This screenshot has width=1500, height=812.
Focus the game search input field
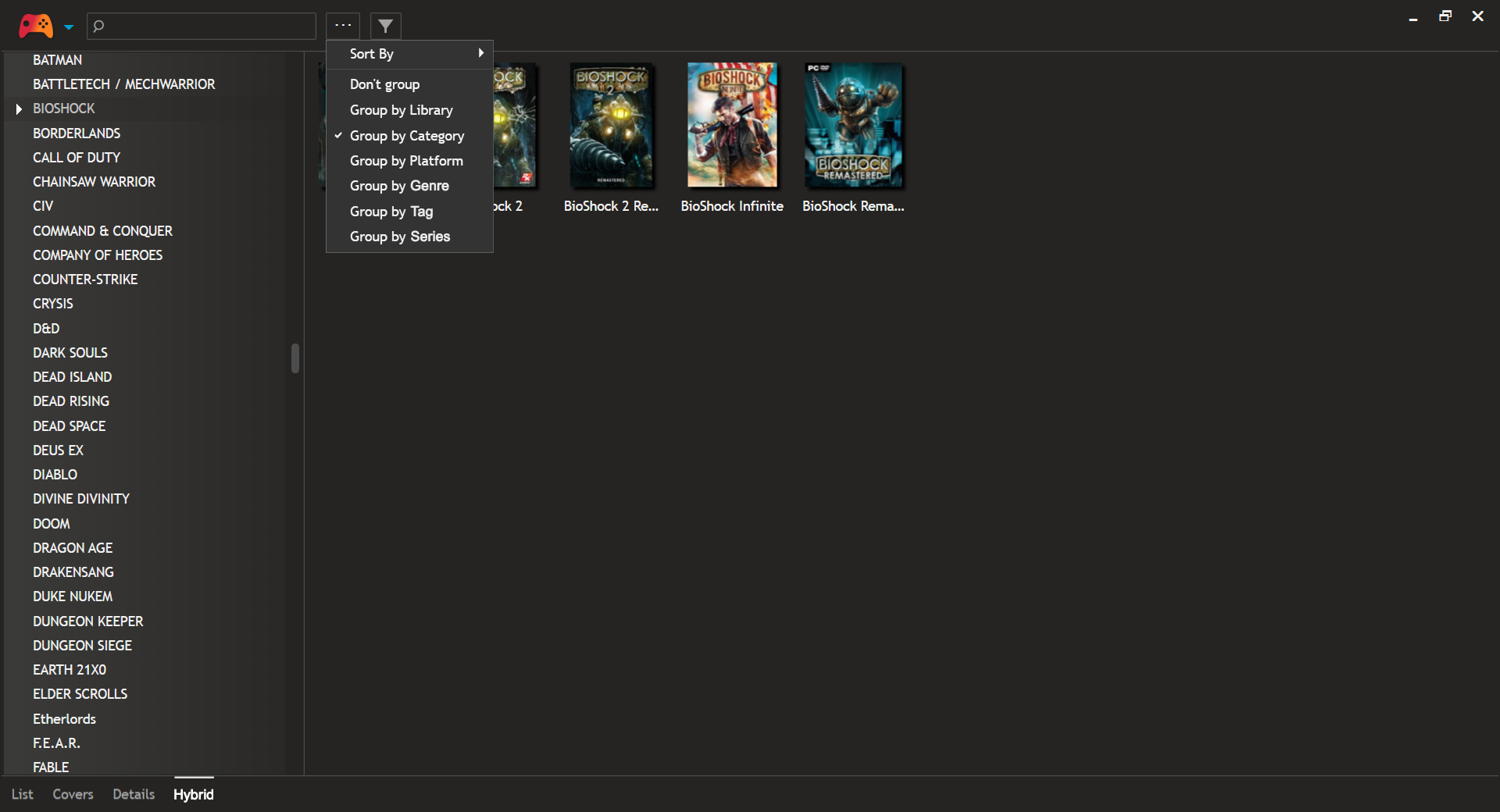(202, 26)
